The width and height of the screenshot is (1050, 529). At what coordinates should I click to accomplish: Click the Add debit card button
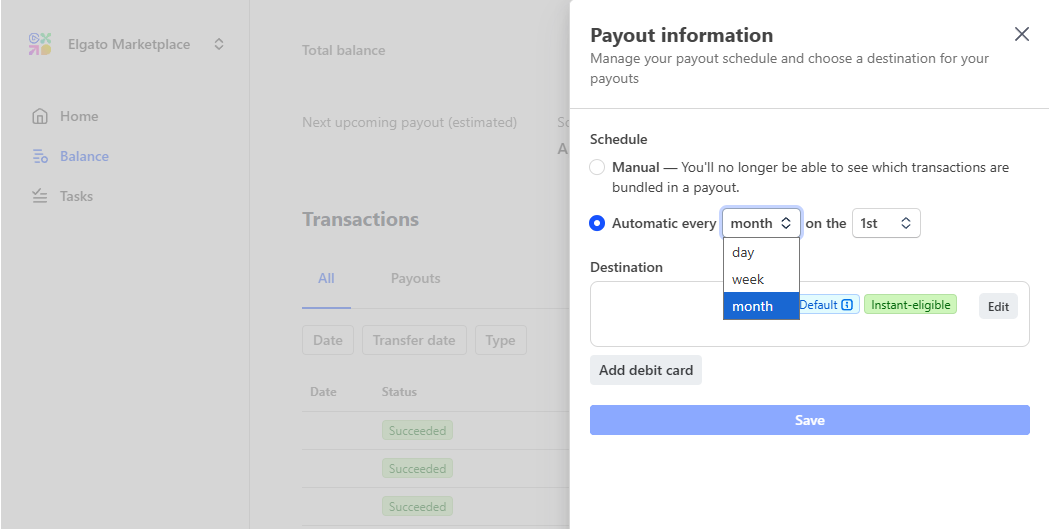pyautogui.click(x=645, y=370)
